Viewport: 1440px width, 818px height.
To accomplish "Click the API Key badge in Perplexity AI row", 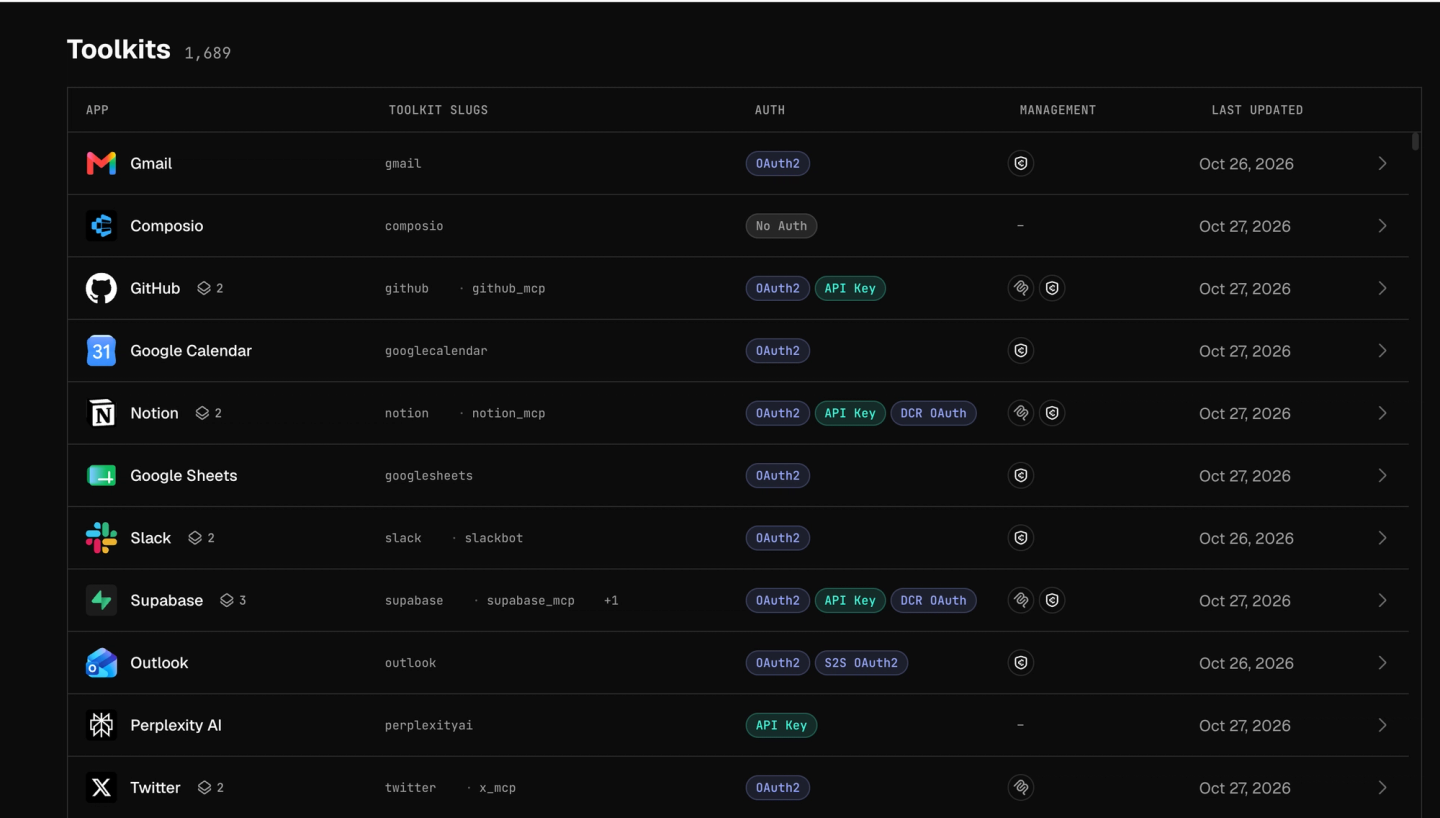I will 781,725.
